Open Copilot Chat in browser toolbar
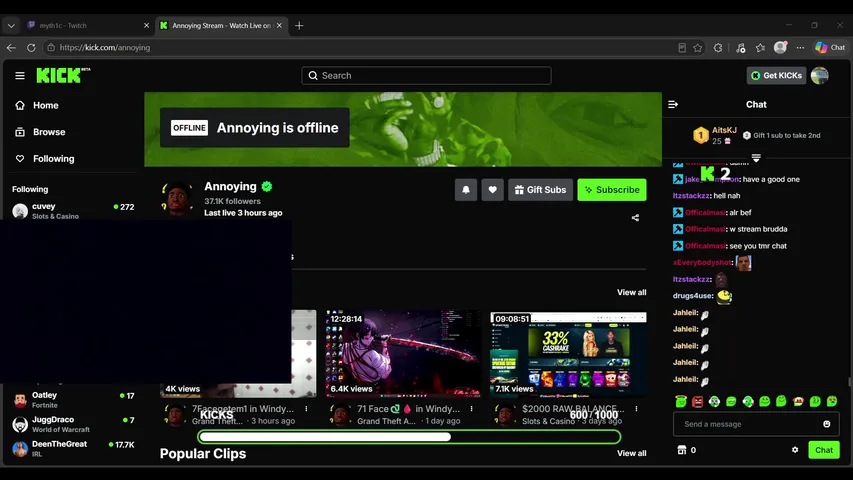Viewport: 853px width, 480px height. pos(830,48)
